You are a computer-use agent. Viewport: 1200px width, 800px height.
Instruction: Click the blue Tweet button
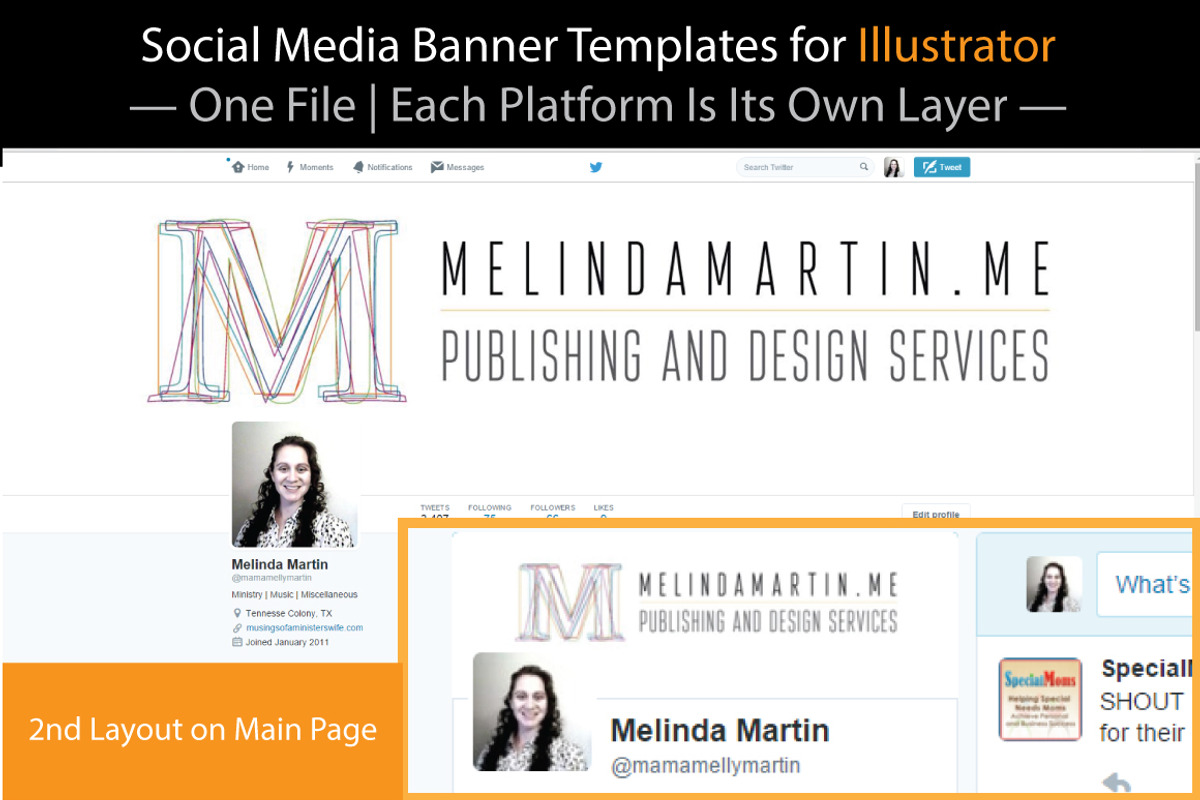click(x=941, y=167)
